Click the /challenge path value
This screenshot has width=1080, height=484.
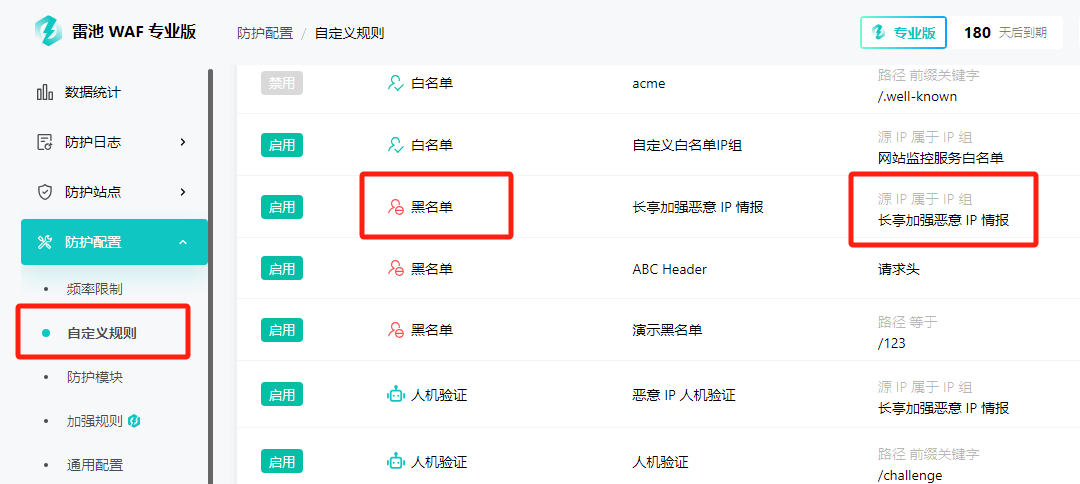[x=910, y=475]
